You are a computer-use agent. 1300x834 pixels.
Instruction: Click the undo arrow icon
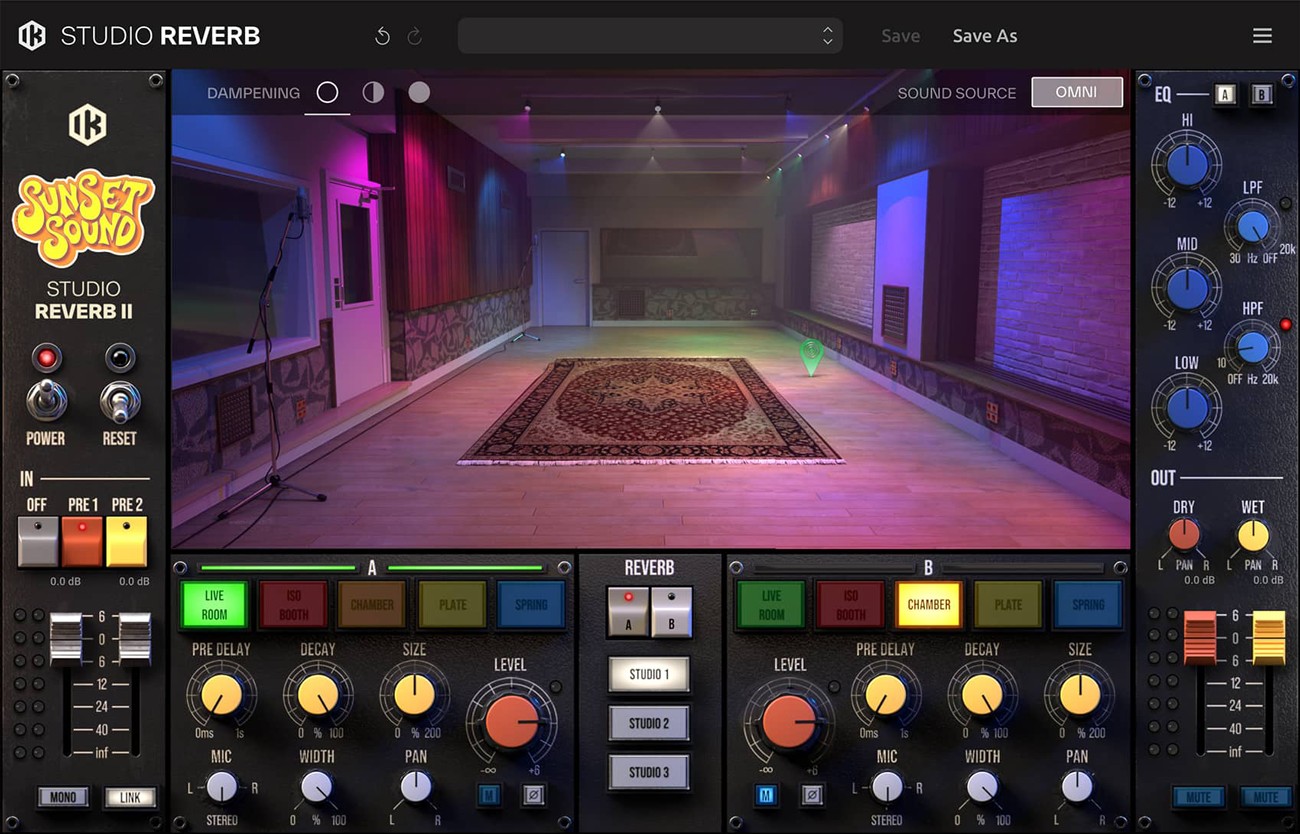[x=381, y=34]
